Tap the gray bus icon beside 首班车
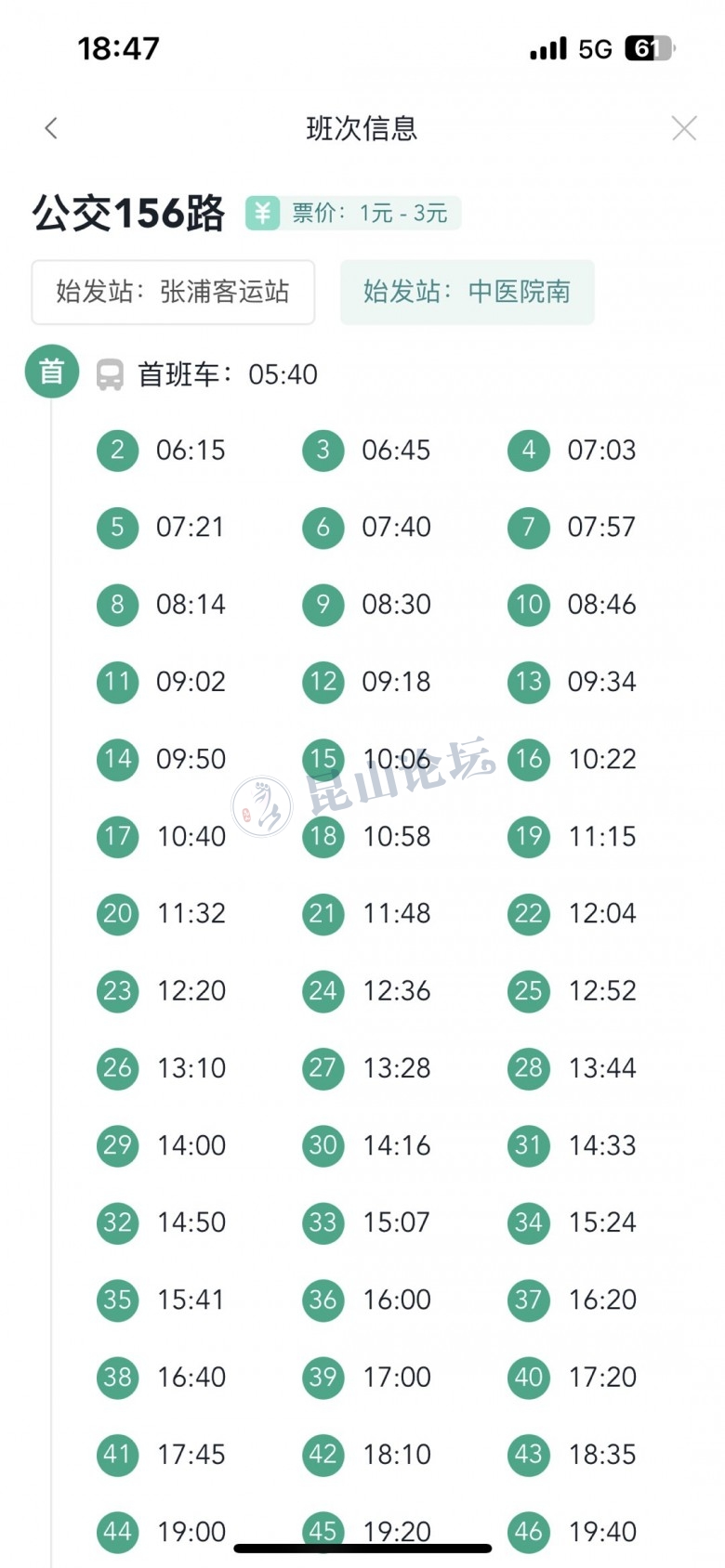725x1568 pixels. coord(110,374)
